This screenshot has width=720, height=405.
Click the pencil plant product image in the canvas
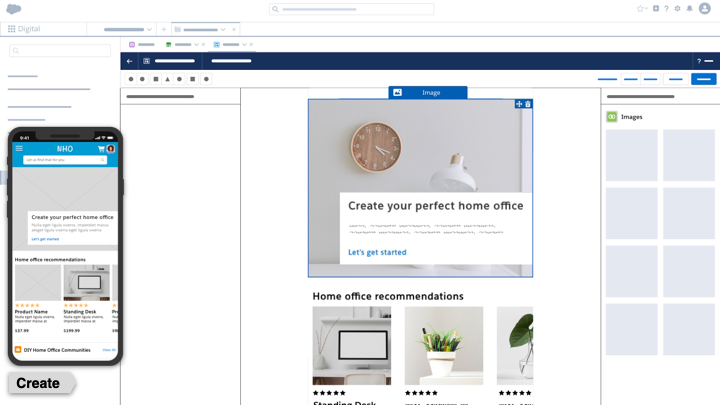click(444, 346)
